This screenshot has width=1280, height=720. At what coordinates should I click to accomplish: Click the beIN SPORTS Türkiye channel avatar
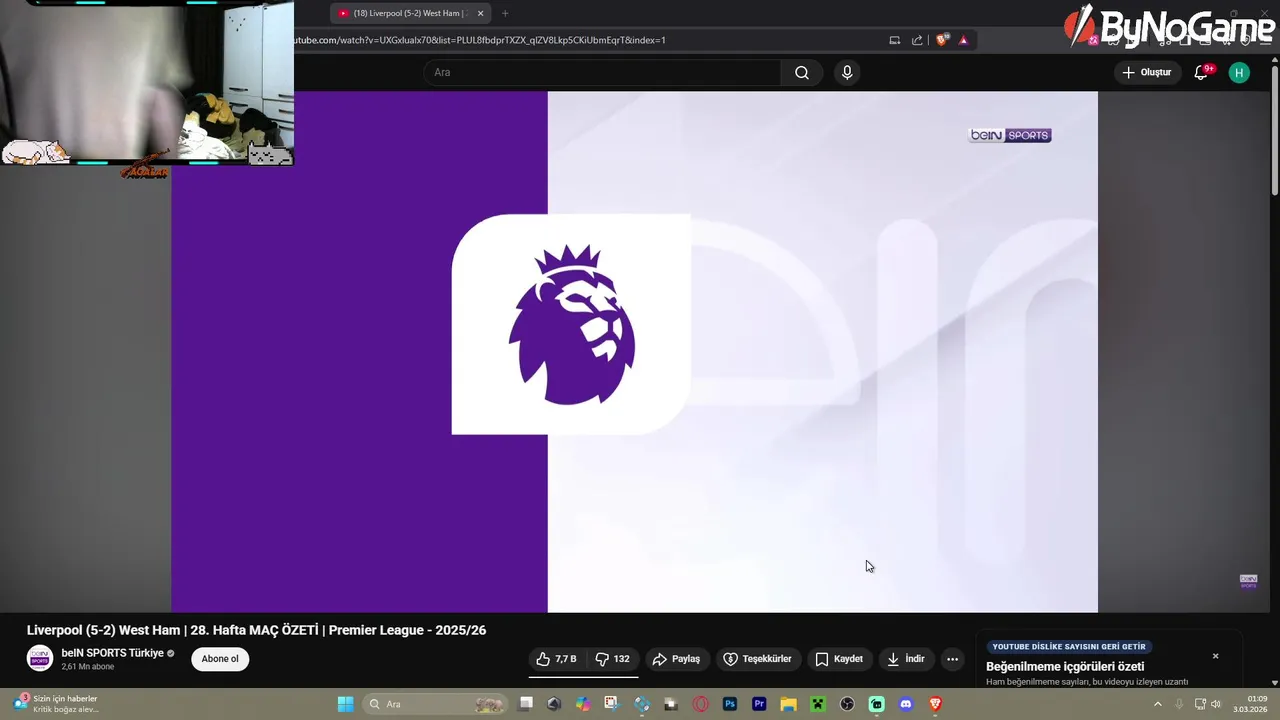(x=39, y=658)
